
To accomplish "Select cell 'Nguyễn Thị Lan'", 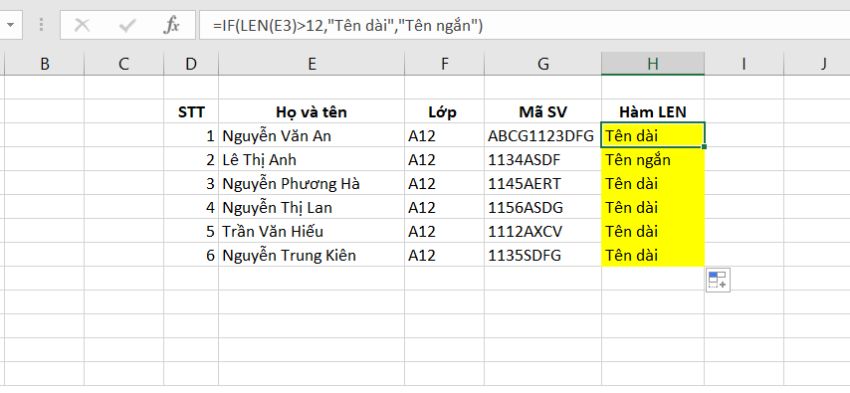I will pyautogui.click(x=311, y=207).
